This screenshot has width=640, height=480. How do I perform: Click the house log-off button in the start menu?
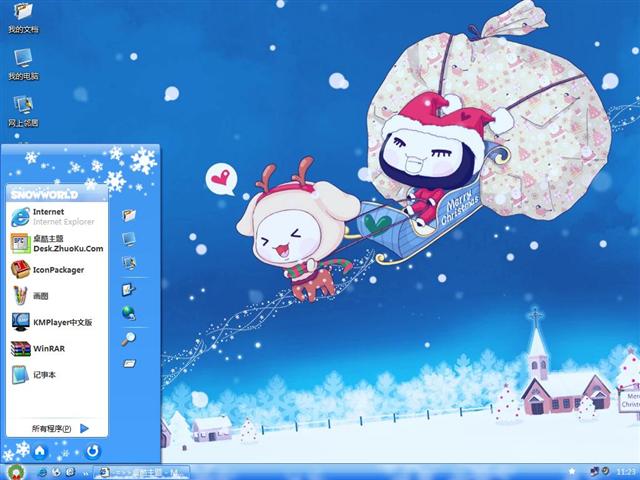[40, 451]
